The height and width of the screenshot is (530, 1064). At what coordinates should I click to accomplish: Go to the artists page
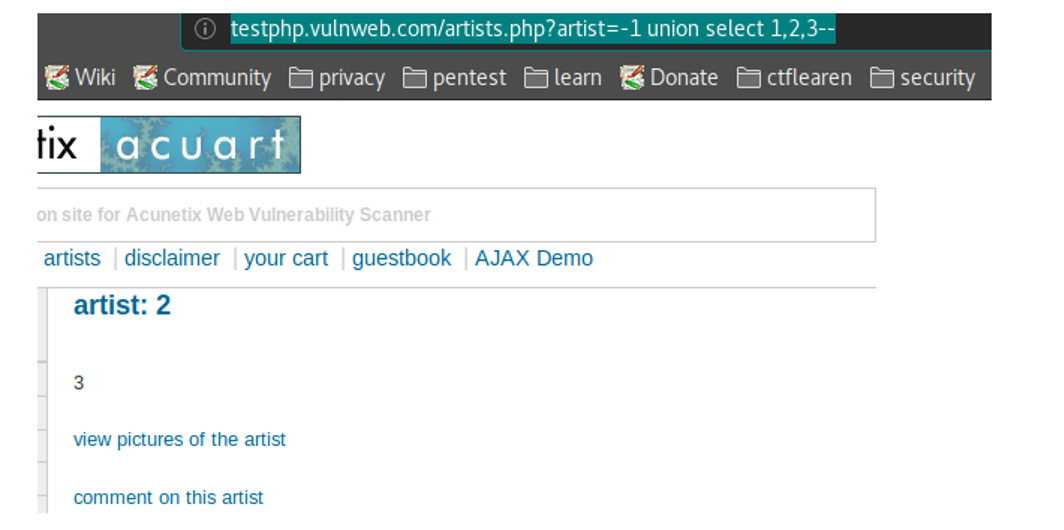[72, 258]
